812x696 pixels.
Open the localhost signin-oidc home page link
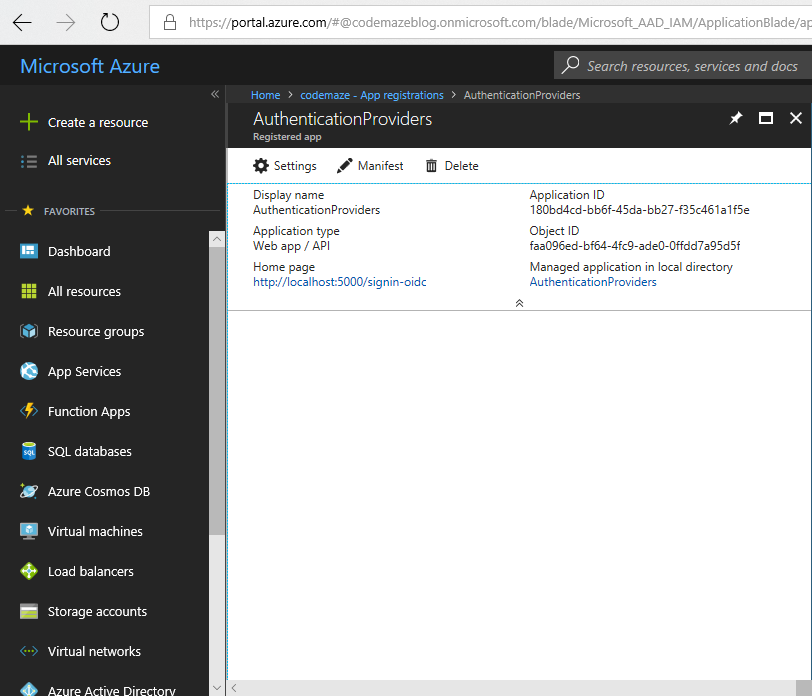pyautogui.click(x=340, y=282)
